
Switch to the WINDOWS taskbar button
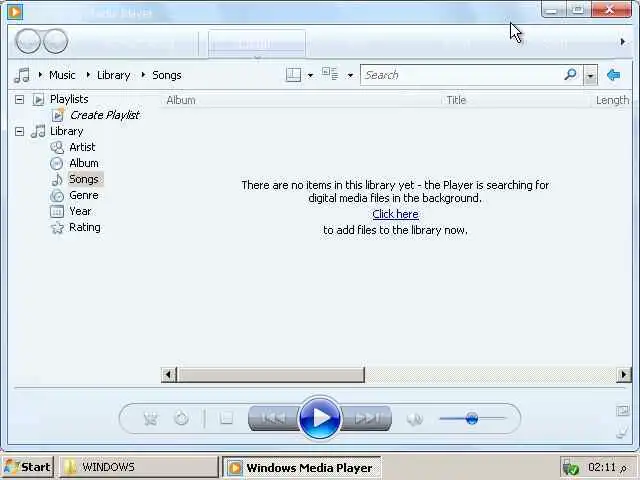click(x=139, y=467)
